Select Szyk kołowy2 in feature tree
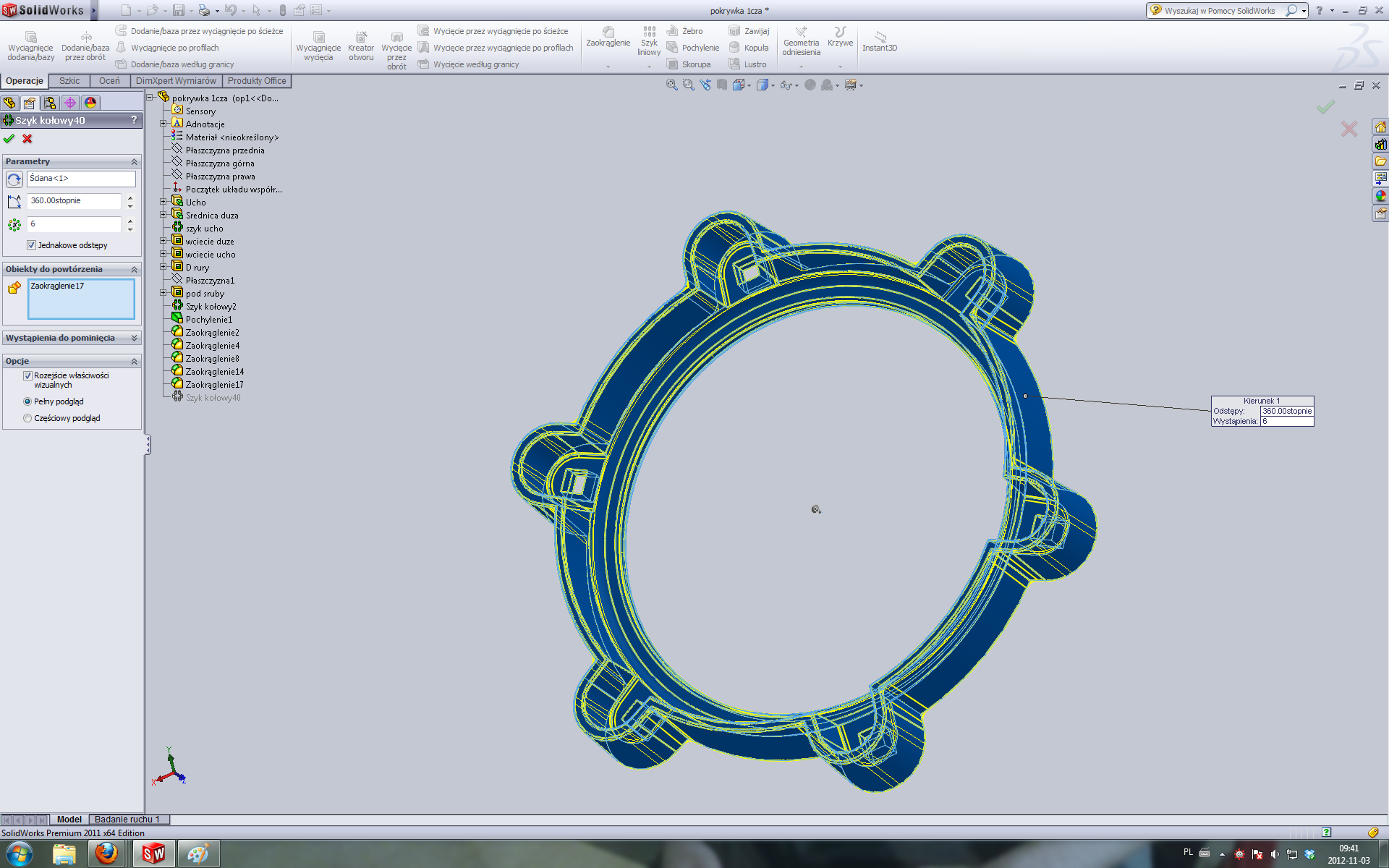 coord(211,307)
